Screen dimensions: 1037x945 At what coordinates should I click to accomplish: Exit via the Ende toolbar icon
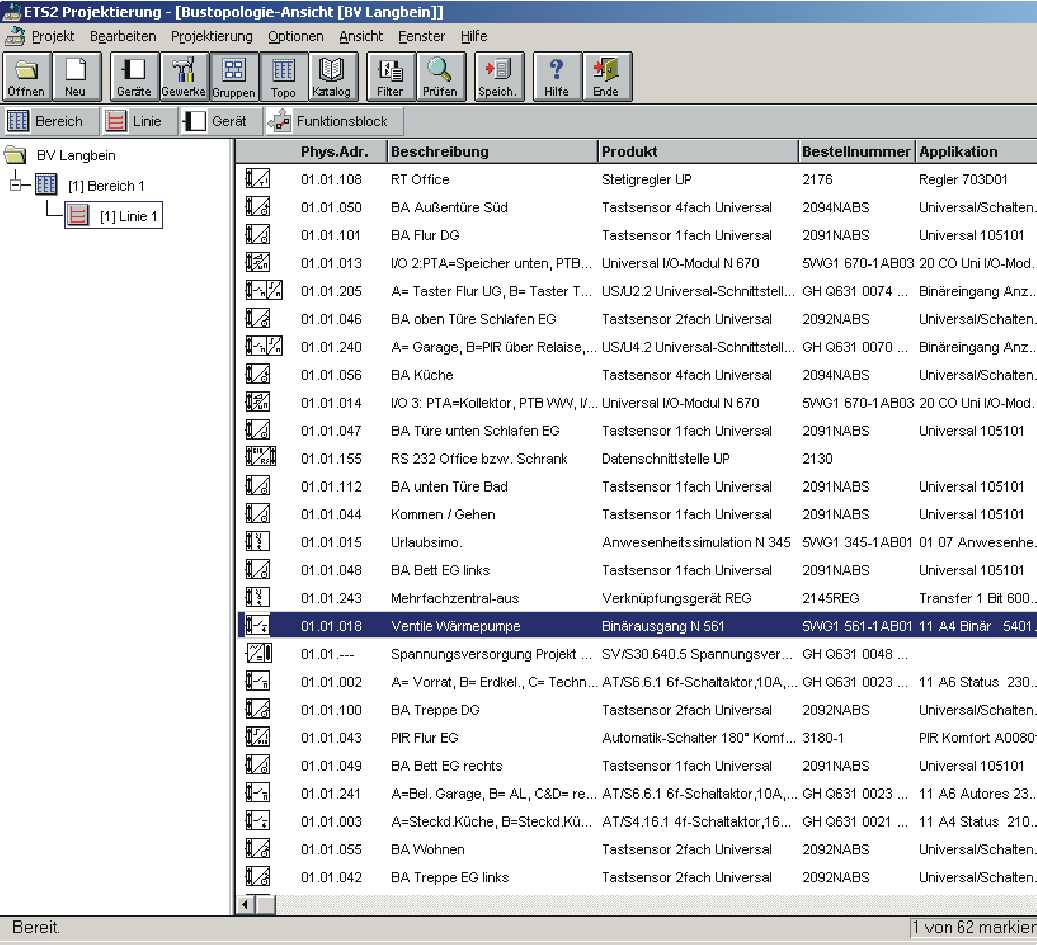tap(606, 77)
